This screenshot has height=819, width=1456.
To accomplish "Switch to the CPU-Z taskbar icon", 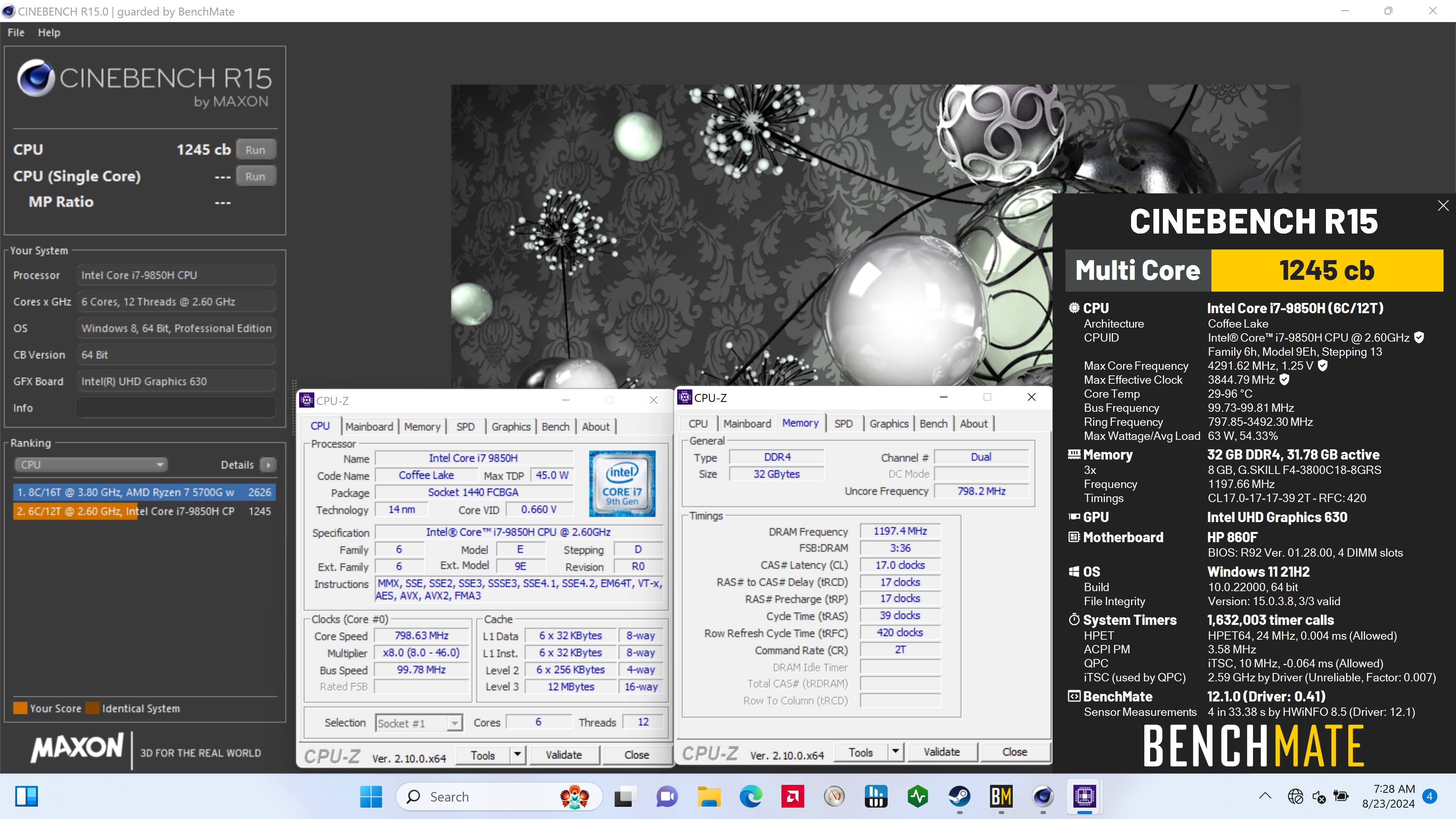I will (x=1085, y=797).
